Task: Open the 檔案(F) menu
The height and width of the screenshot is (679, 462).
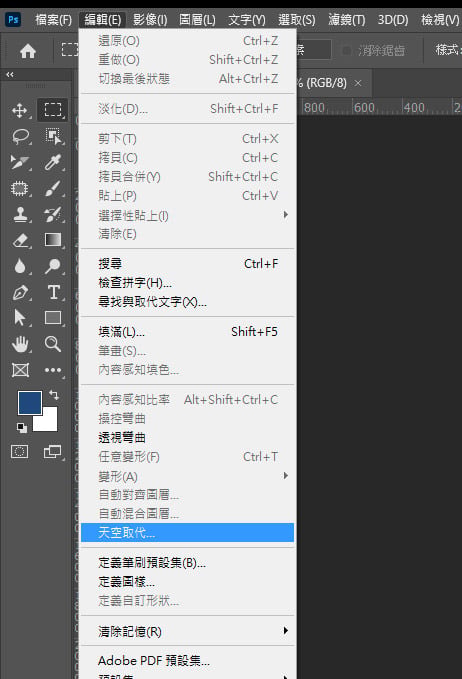Action: click(53, 20)
